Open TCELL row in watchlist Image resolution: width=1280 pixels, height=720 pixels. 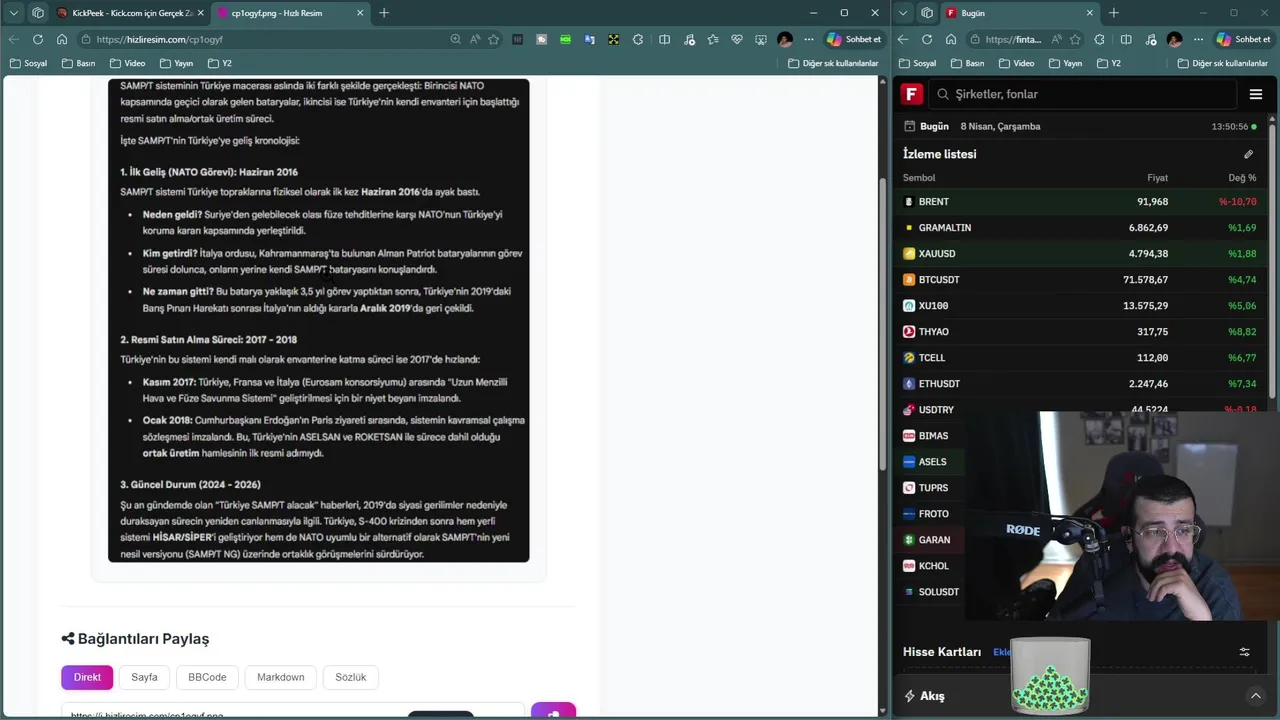pos(1080,358)
